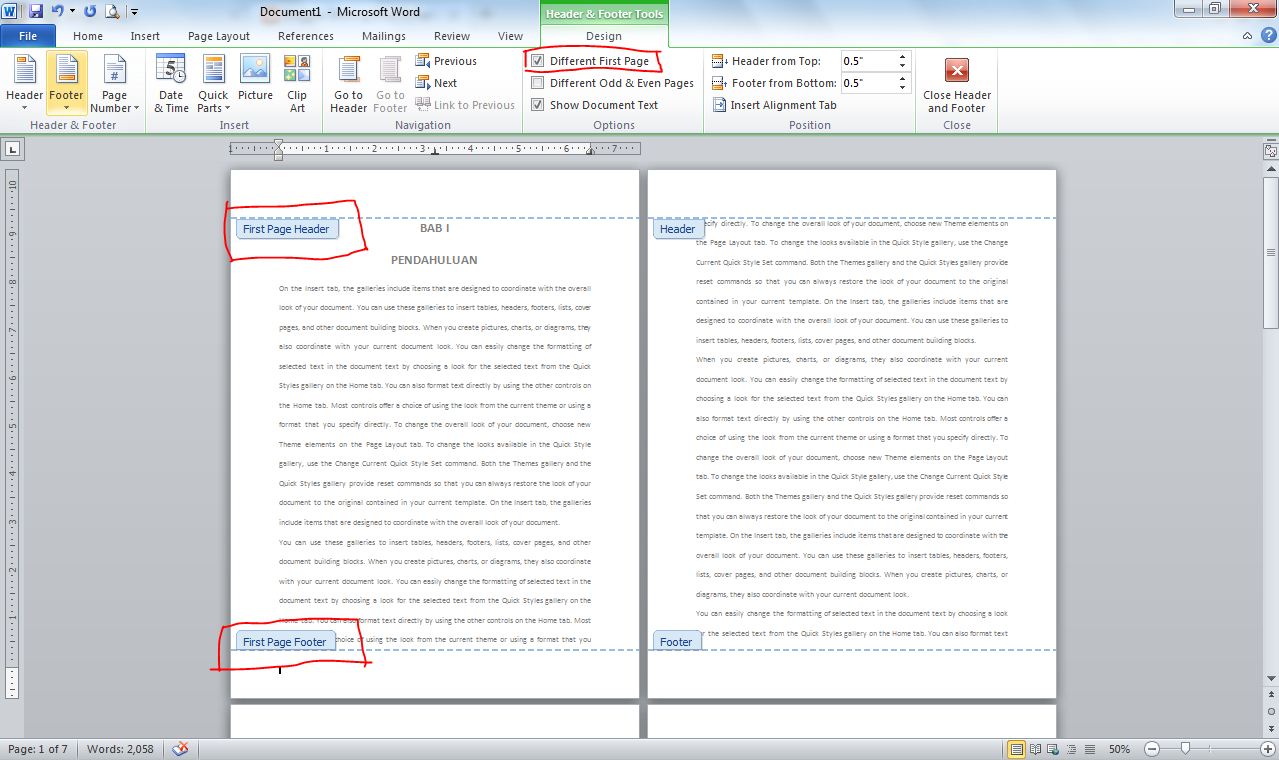This screenshot has width=1279, height=760.
Task: Disable Show Document Text
Action: click(x=537, y=105)
